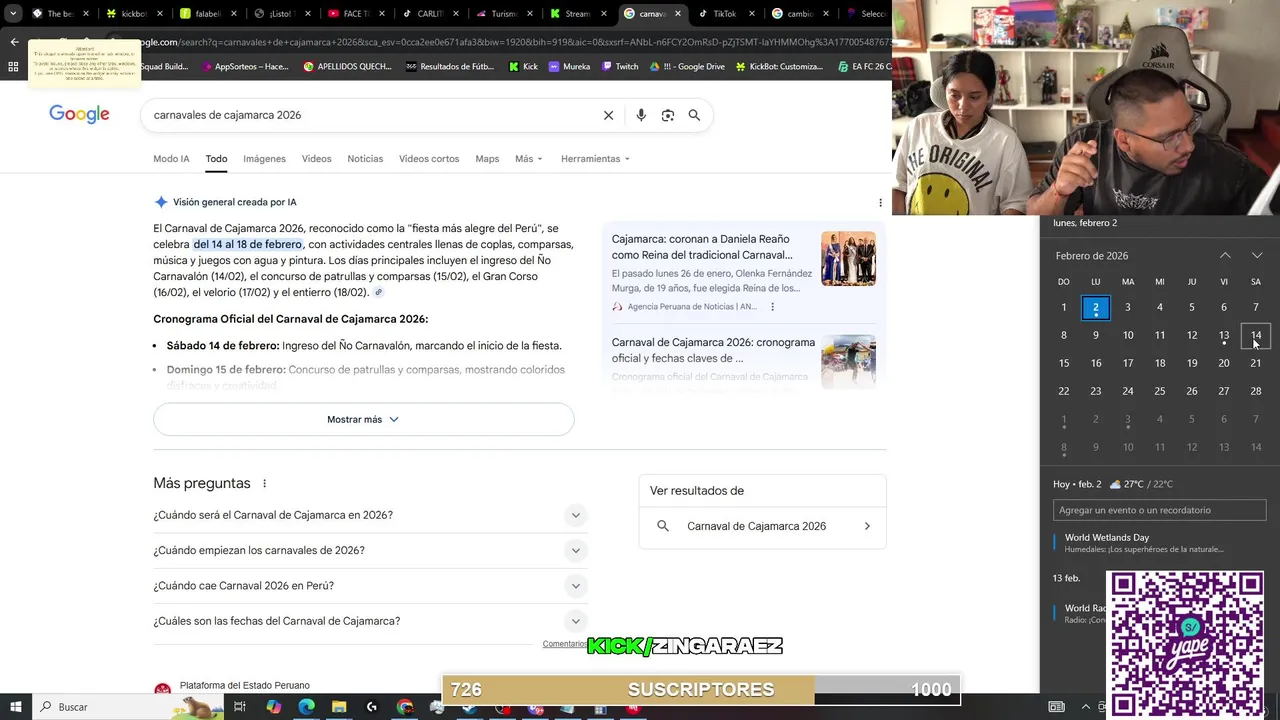Open Más preguntas options menu
This screenshot has height=720, width=1280.
[x=265, y=484]
